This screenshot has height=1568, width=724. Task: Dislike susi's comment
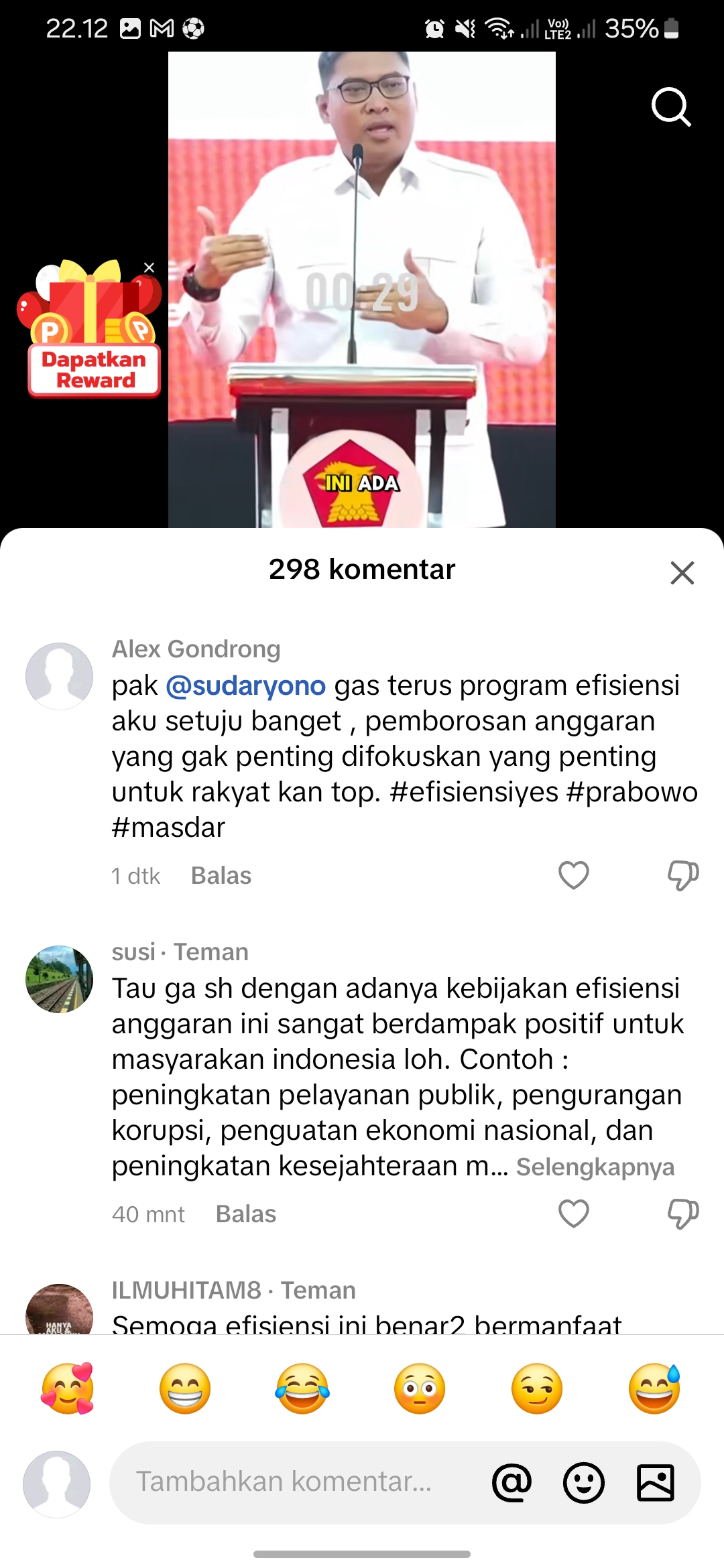pos(683,1214)
